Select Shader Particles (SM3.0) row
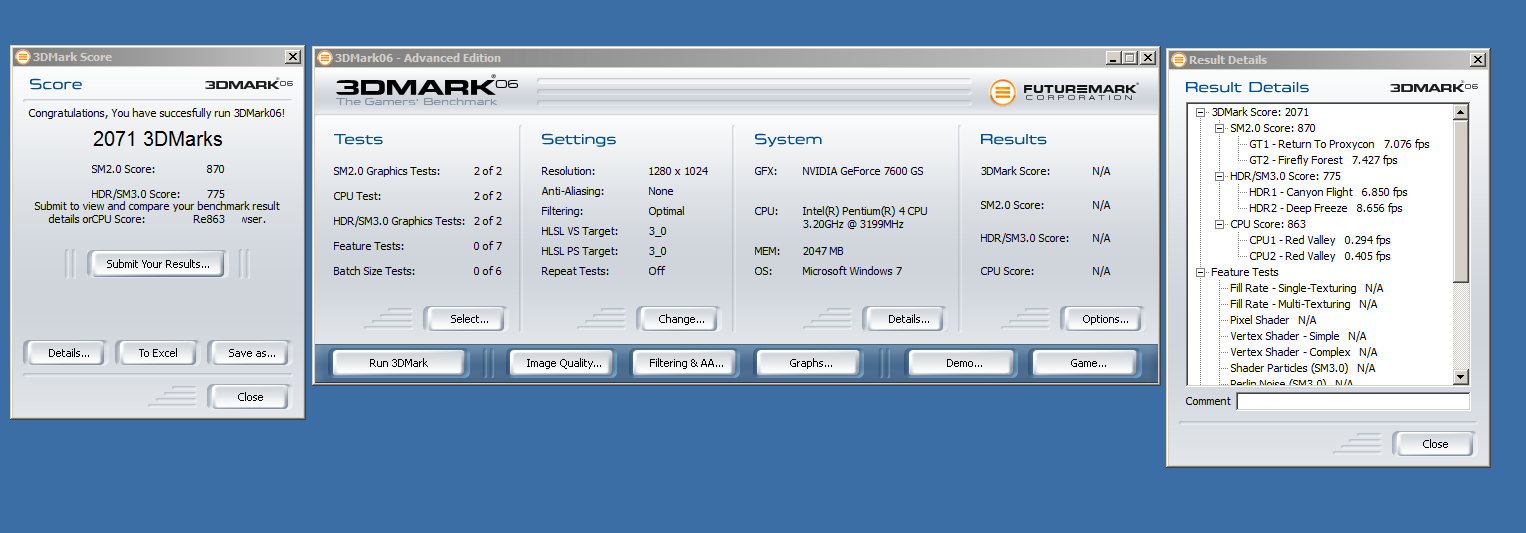1526x533 pixels. (1302, 368)
